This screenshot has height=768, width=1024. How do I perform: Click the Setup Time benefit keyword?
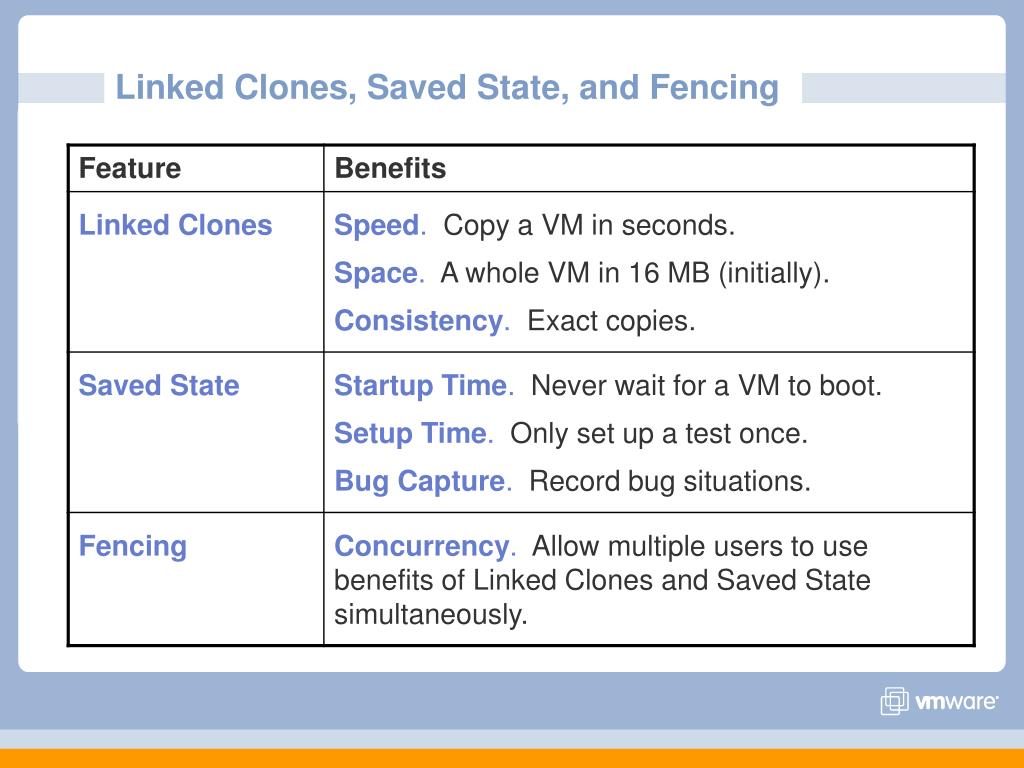click(x=410, y=434)
